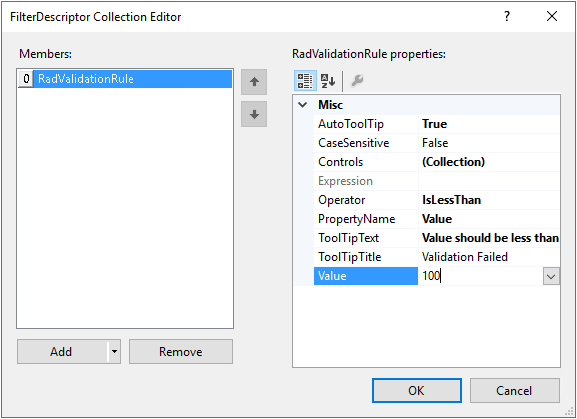Select the Operator property row
This screenshot has width=577, height=419.
[x=436, y=200]
